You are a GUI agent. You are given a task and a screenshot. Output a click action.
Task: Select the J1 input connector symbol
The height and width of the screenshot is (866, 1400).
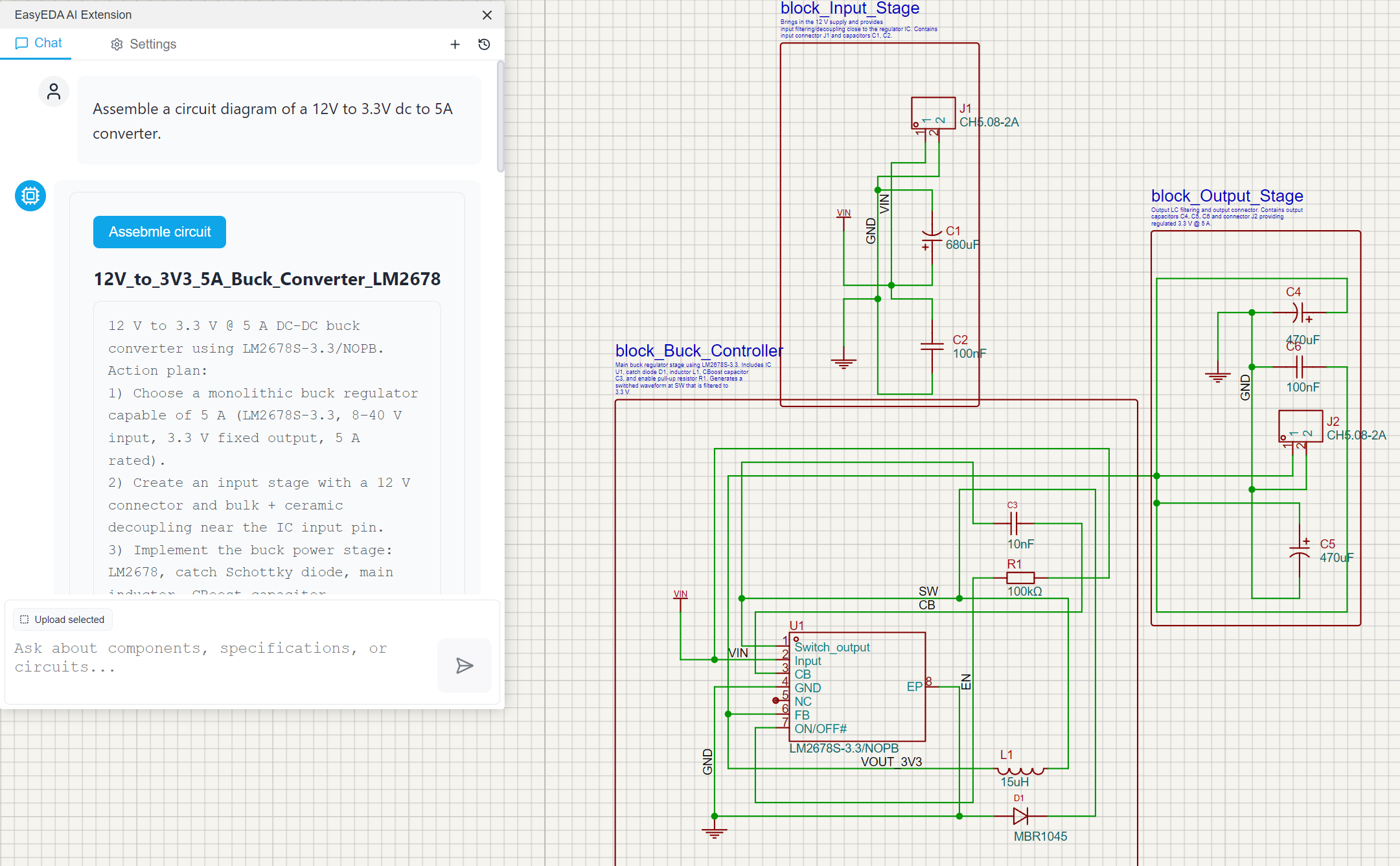933,113
